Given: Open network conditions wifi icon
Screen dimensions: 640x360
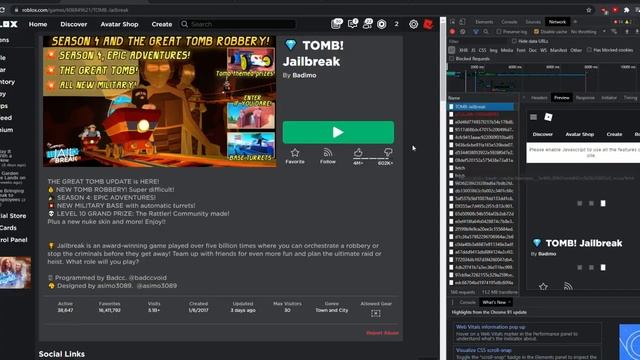Looking at the screenshot, I should pyautogui.click(x=614, y=31).
